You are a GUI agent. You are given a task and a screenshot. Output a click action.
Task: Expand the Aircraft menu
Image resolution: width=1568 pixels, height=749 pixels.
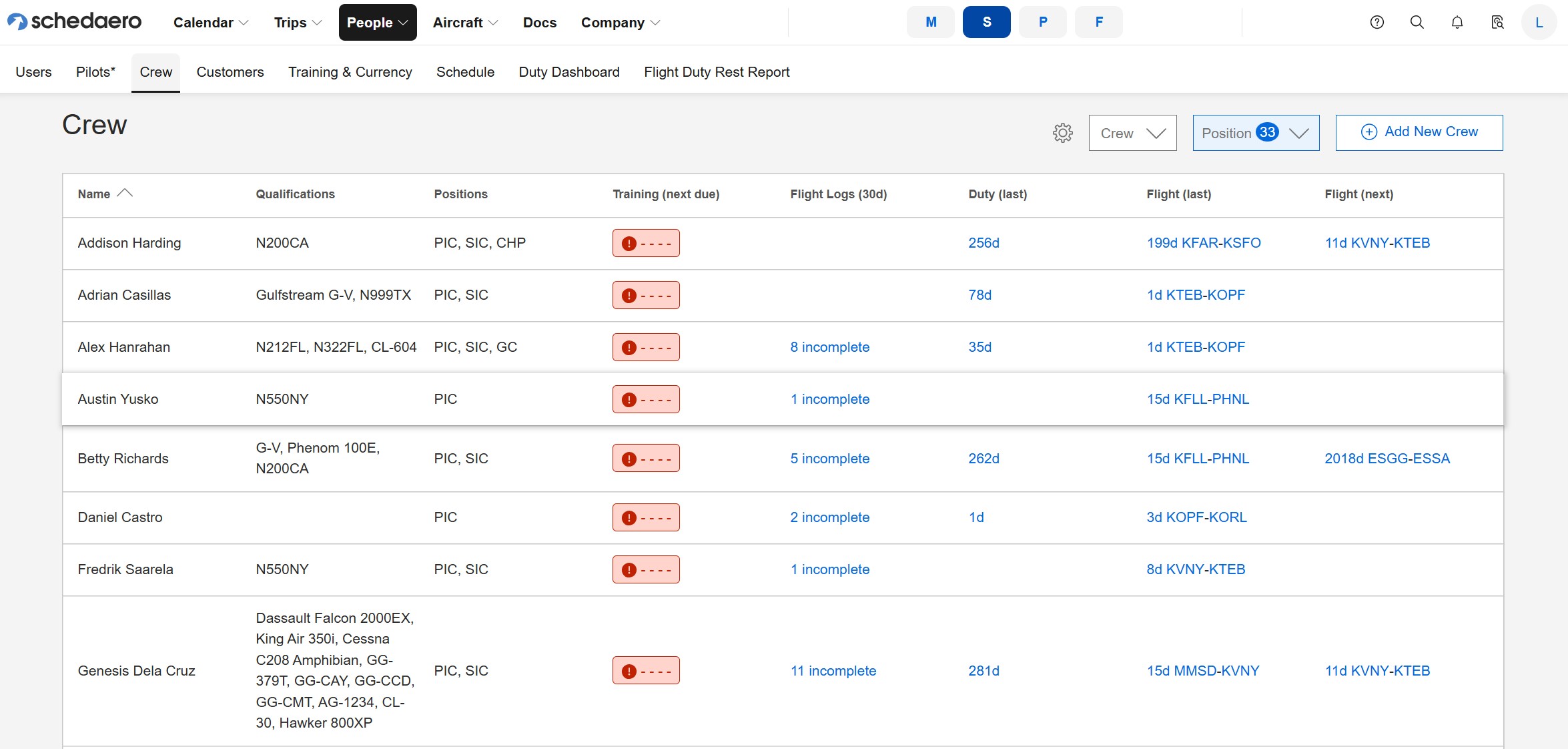pos(465,23)
